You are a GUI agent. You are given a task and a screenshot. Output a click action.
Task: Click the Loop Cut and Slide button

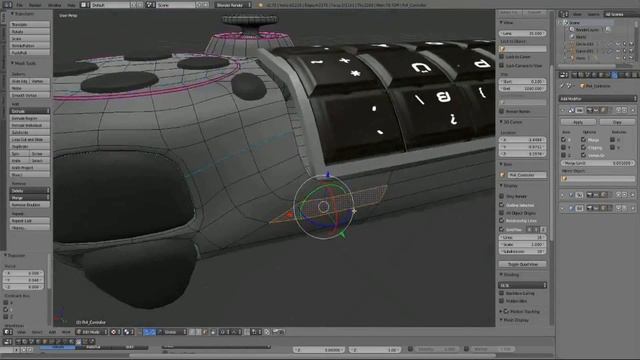pos(30,139)
